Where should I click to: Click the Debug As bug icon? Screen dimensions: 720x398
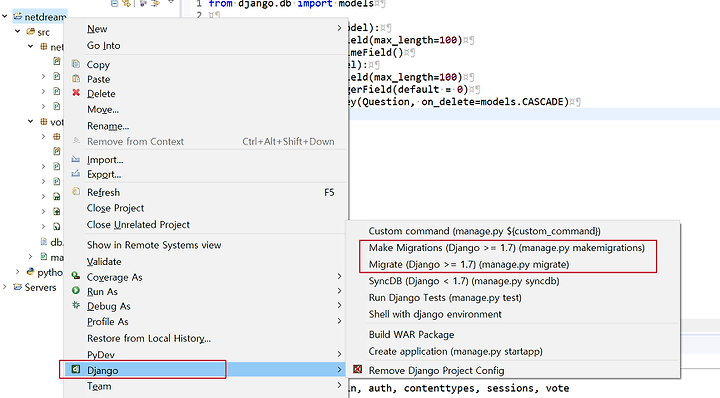(76, 305)
